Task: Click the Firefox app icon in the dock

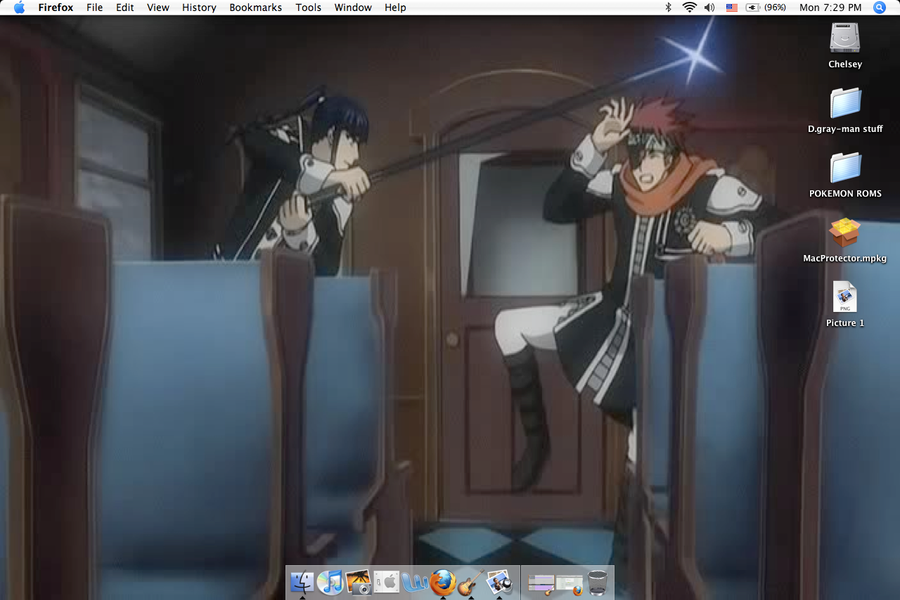Action: coord(443,582)
